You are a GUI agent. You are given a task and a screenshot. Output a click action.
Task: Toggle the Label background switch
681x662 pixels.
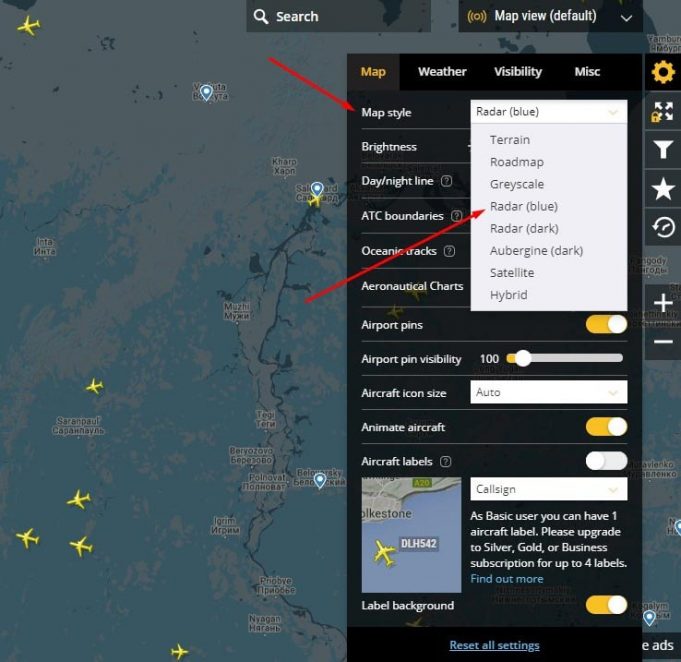click(606, 605)
